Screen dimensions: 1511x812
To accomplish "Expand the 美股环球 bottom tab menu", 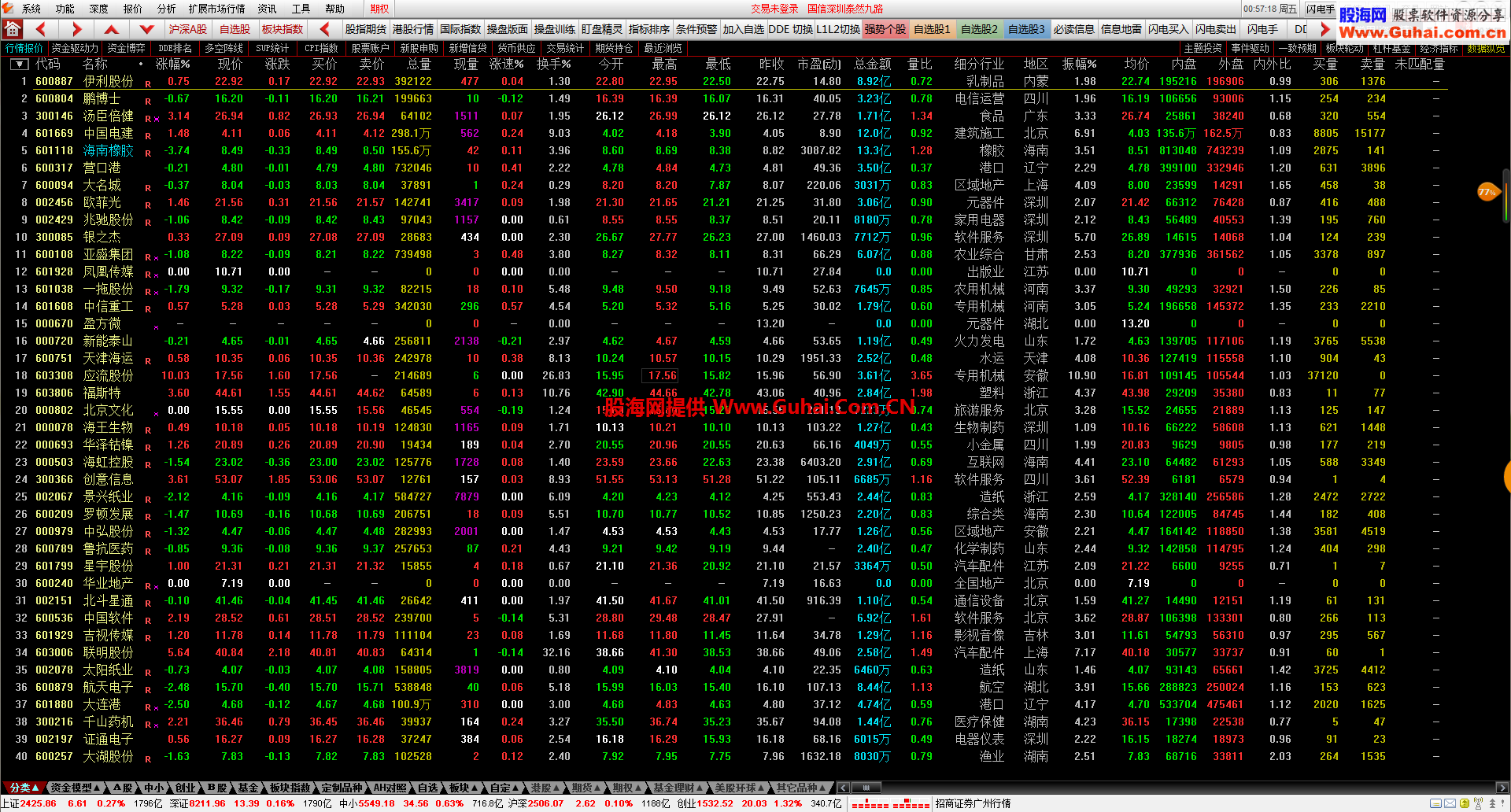I will (739, 788).
